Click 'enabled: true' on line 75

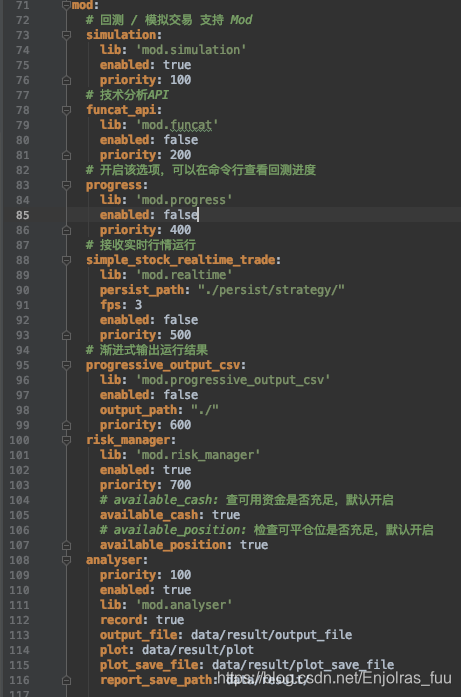click(x=145, y=65)
